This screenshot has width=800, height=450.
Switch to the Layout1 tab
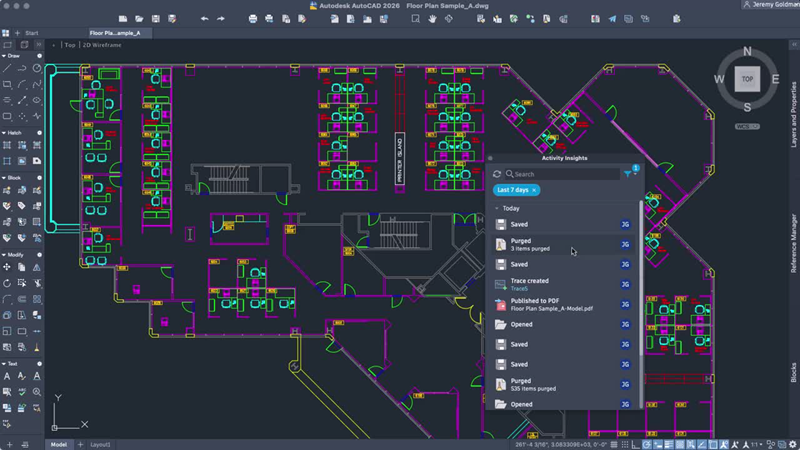click(x=100, y=444)
